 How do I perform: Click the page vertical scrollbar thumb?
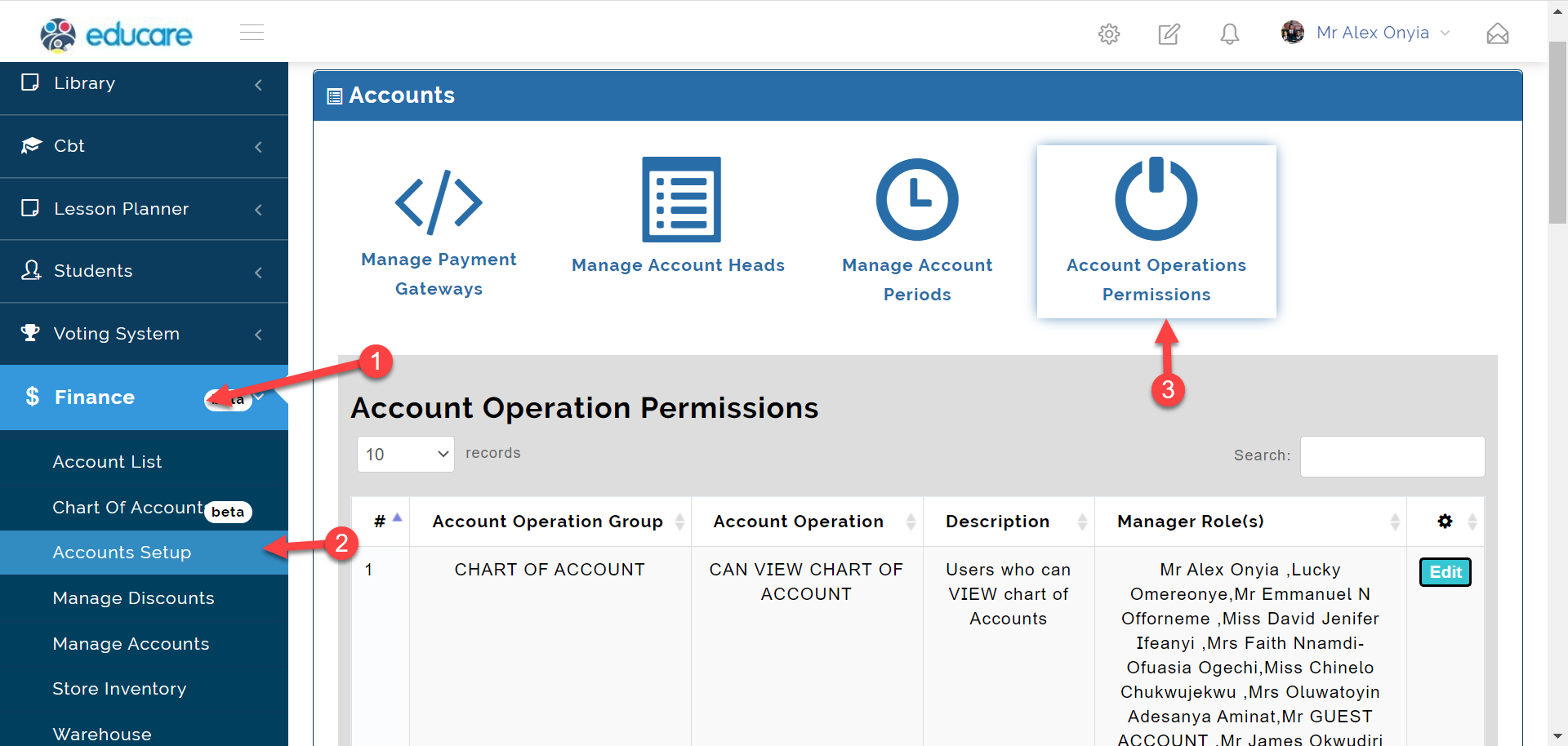(1557, 131)
